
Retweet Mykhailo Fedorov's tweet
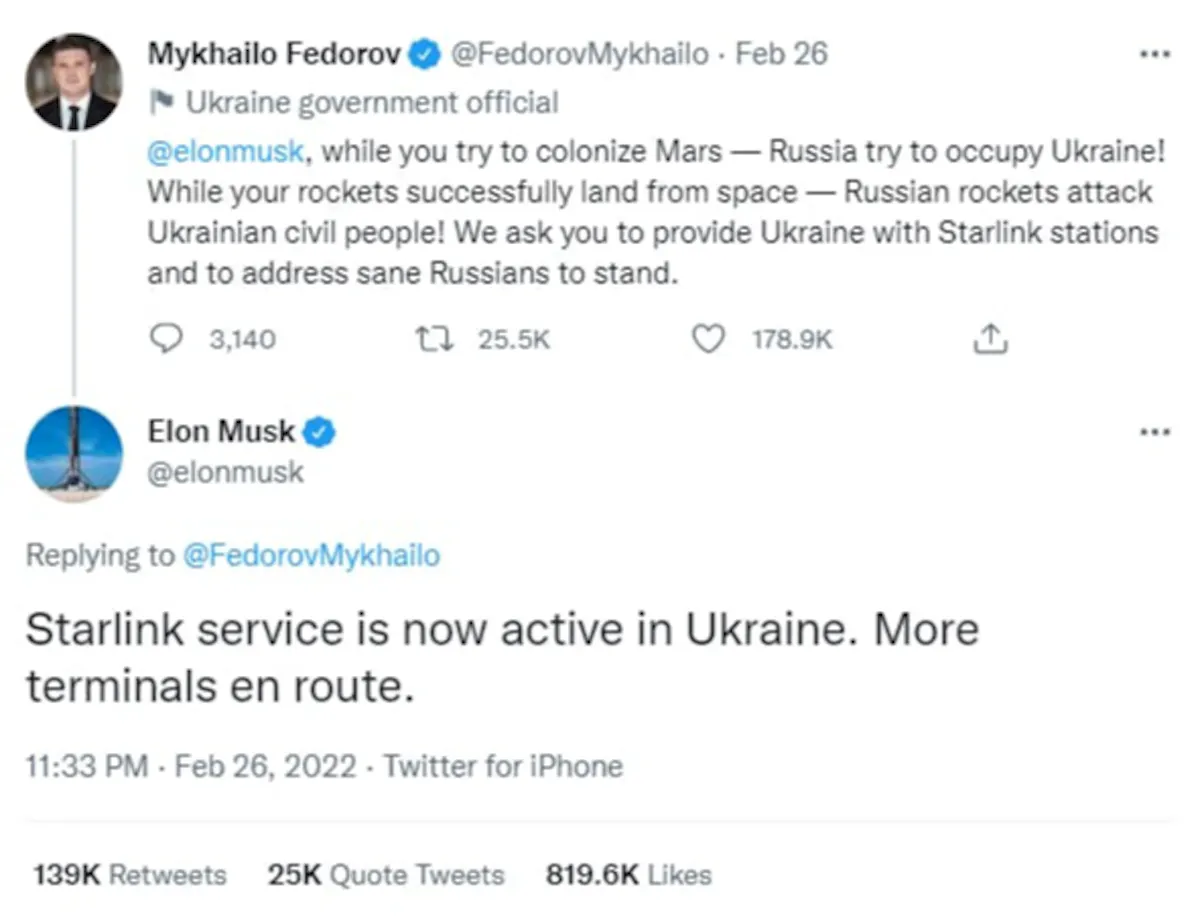(436, 340)
